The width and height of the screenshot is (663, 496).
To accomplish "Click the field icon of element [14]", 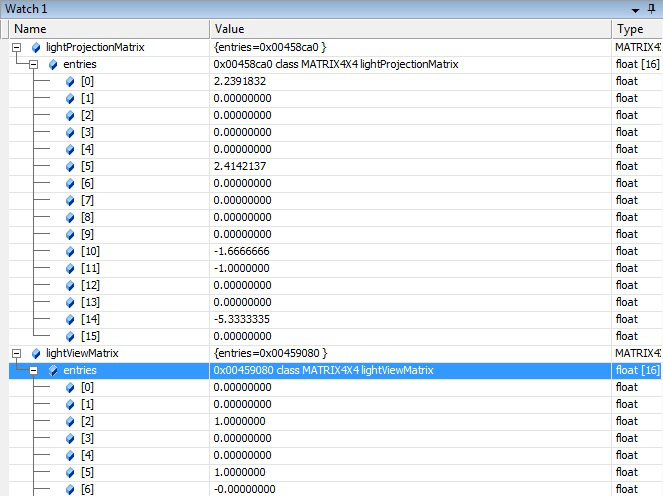I will (70, 319).
